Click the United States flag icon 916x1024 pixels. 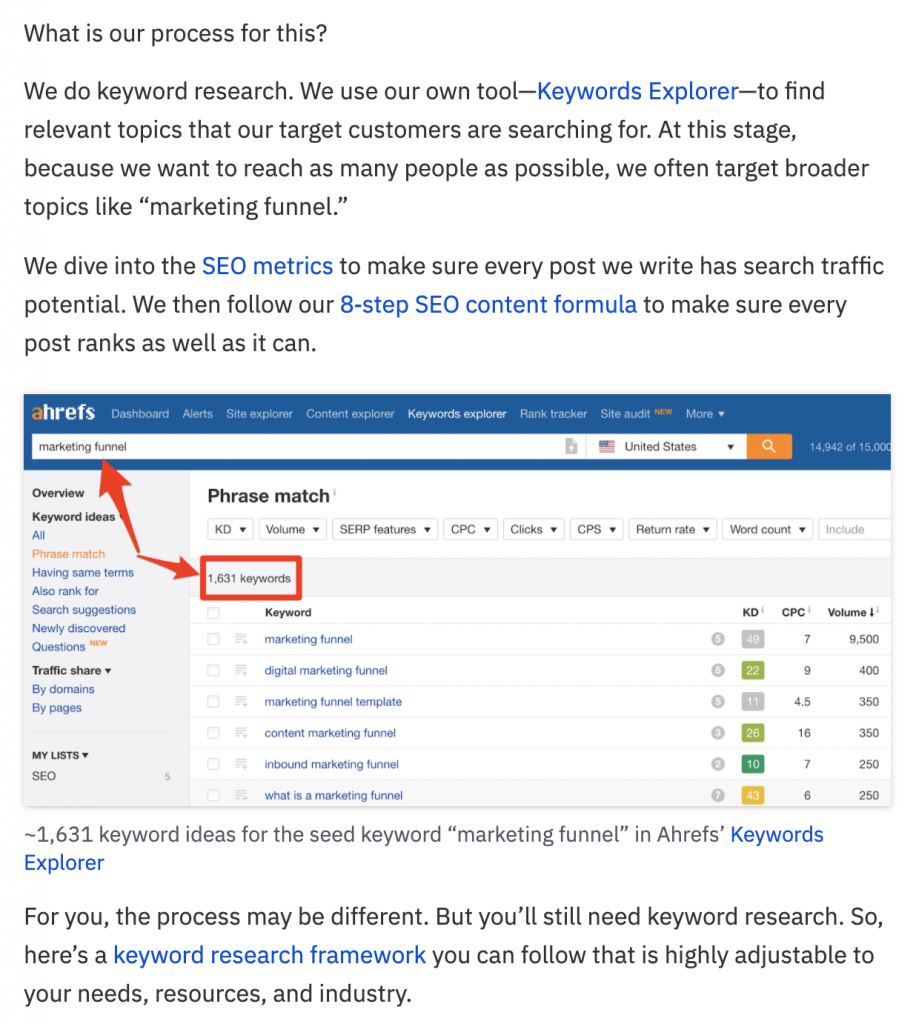(607, 447)
